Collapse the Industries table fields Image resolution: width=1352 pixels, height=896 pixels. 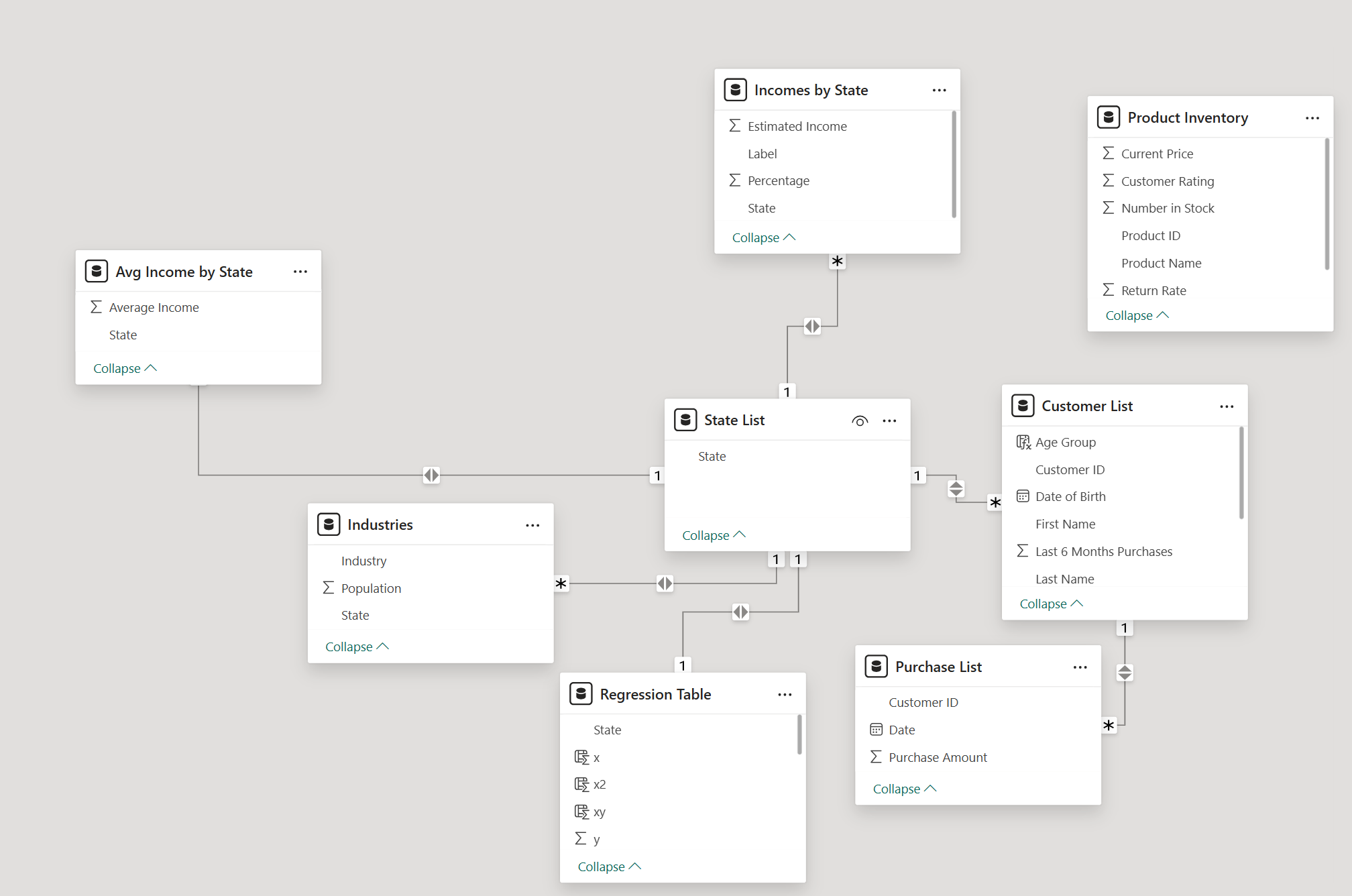tap(355, 646)
